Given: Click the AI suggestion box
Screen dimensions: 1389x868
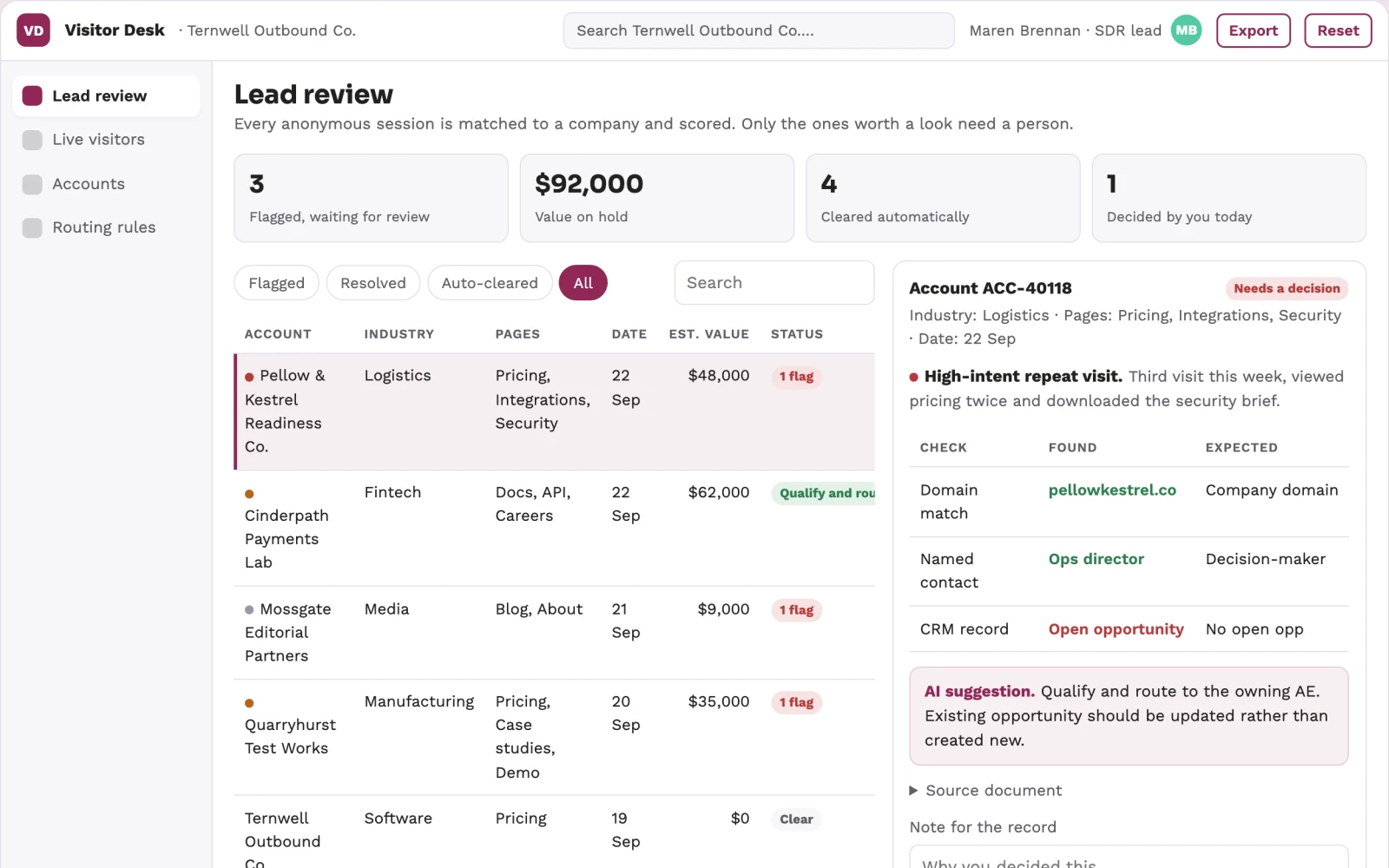Looking at the screenshot, I should (x=1129, y=716).
